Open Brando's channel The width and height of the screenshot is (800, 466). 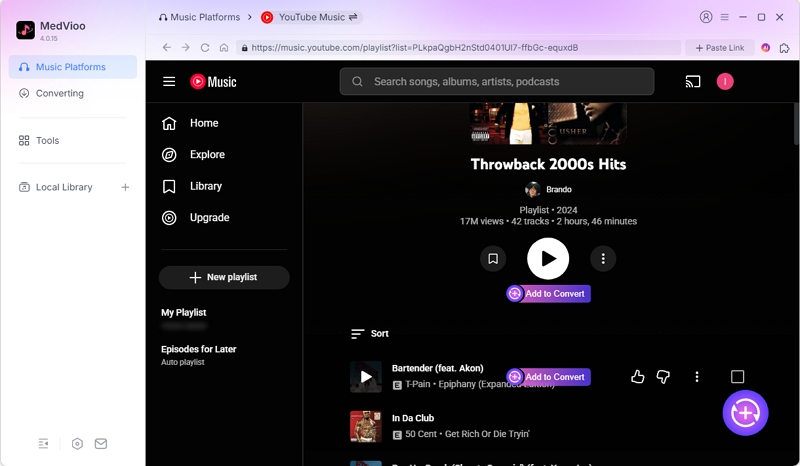548,189
